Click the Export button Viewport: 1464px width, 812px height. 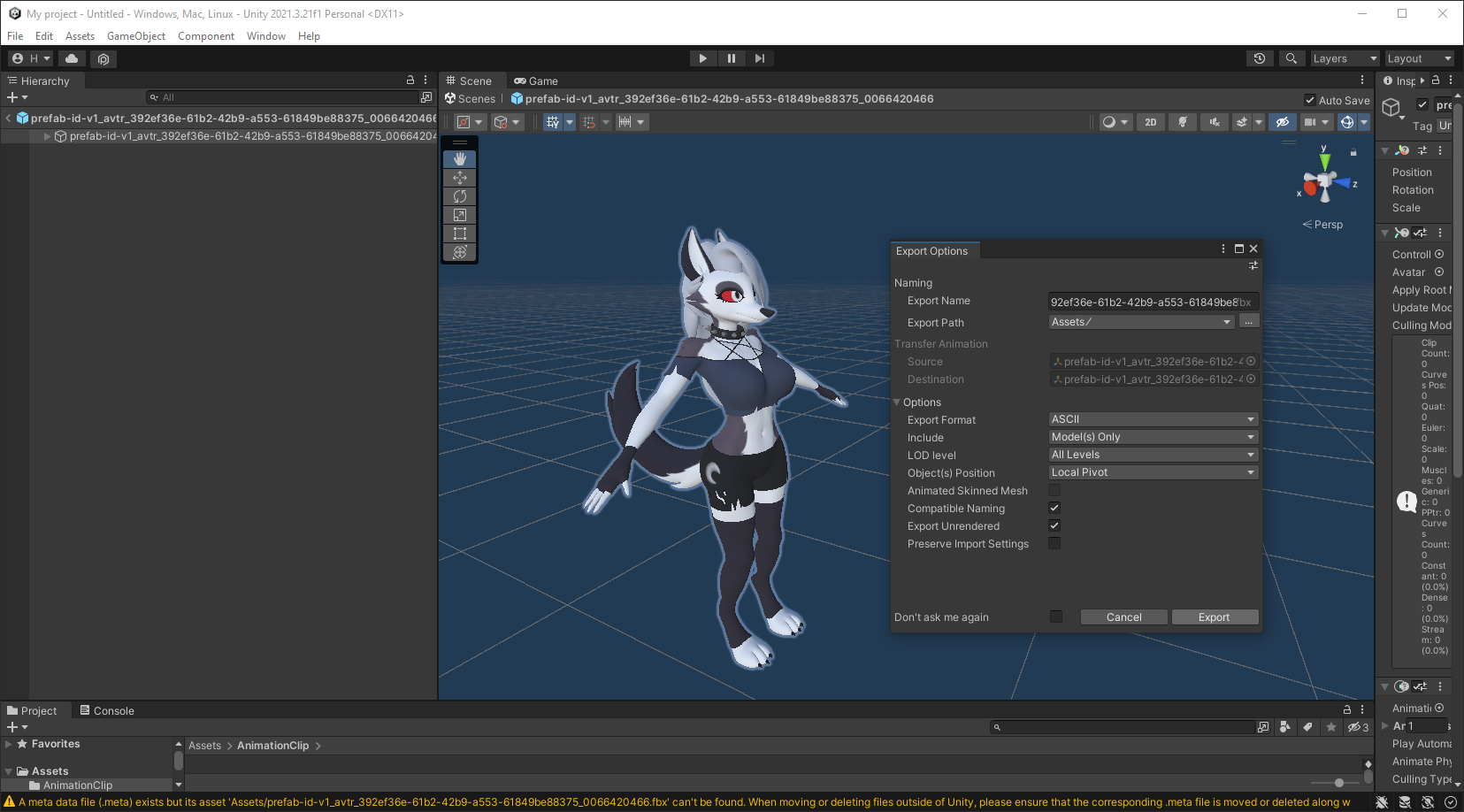(x=1215, y=617)
